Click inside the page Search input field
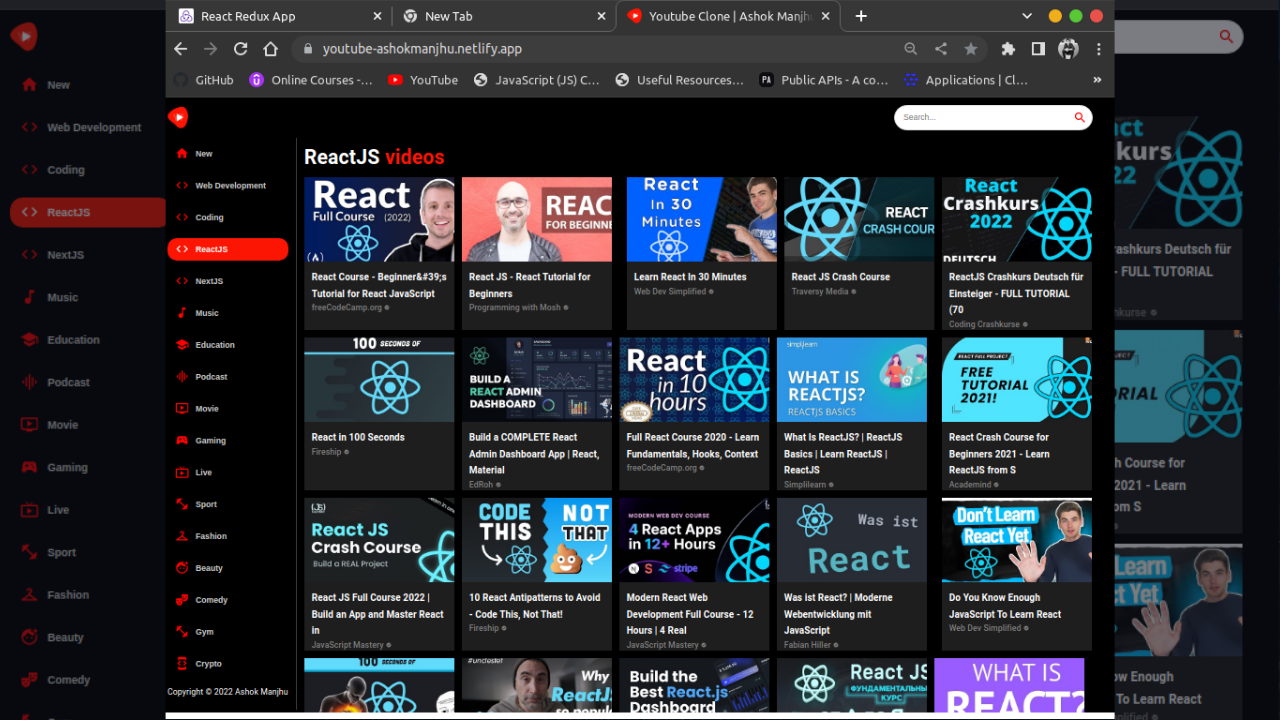 tap(983, 117)
